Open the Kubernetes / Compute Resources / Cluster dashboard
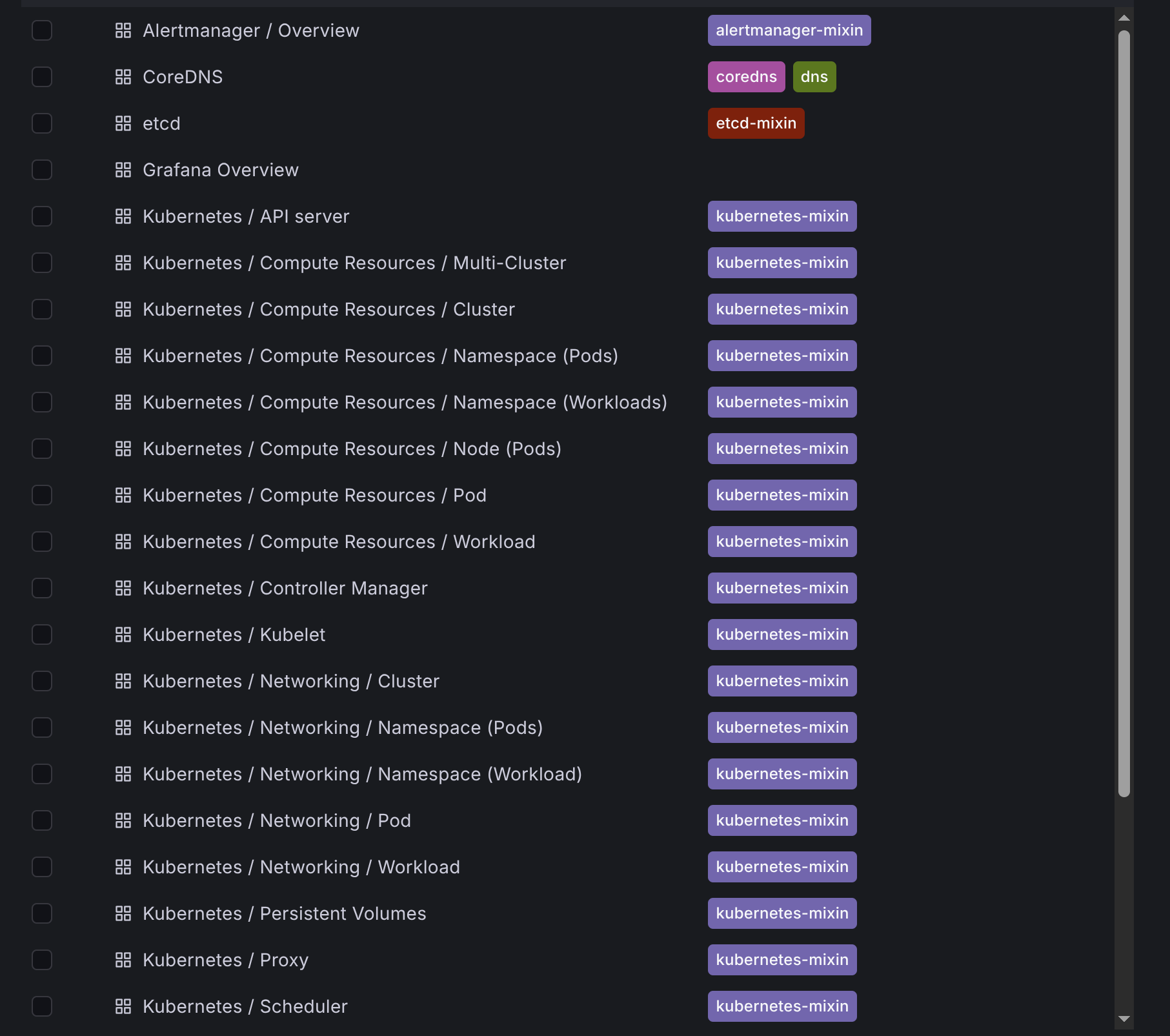The width and height of the screenshot is (1170, 1036). click(x=328, y=309)
